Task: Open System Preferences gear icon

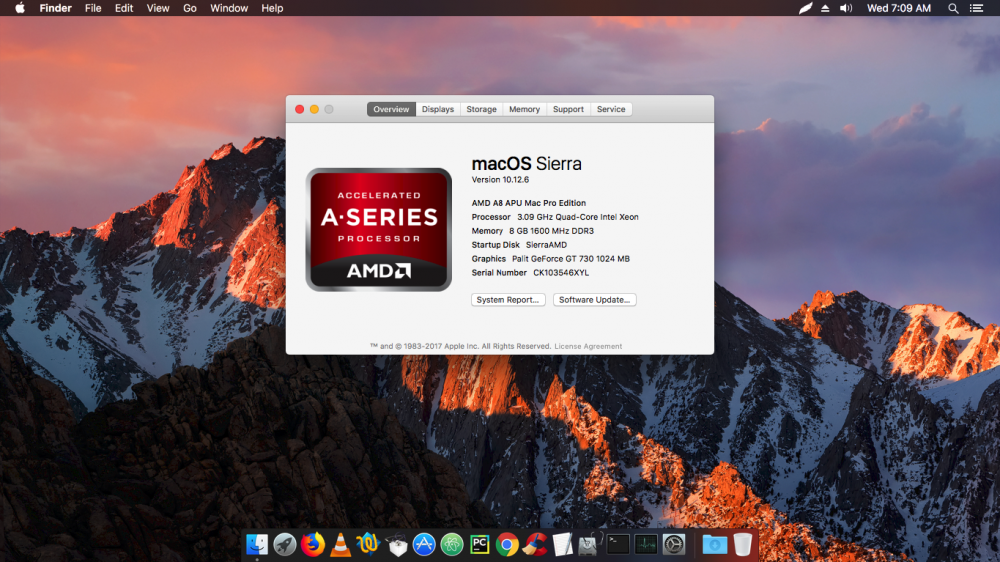Action: [x=673, y=544]
